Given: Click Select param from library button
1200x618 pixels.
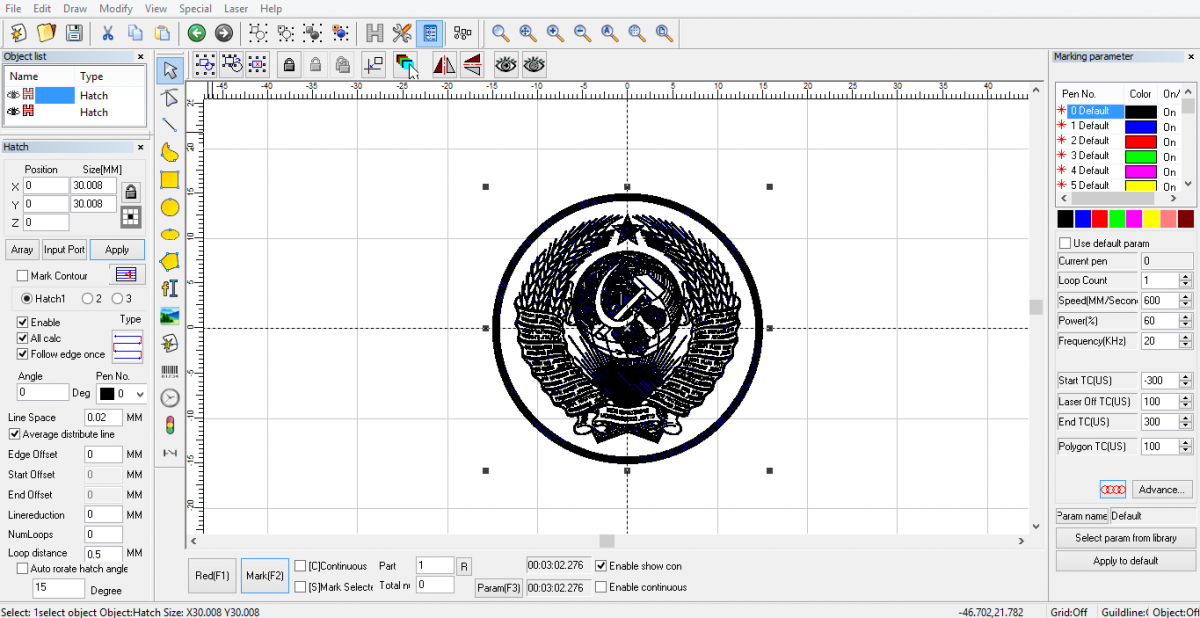Looking at the screenshot, I should [1125, 538].
